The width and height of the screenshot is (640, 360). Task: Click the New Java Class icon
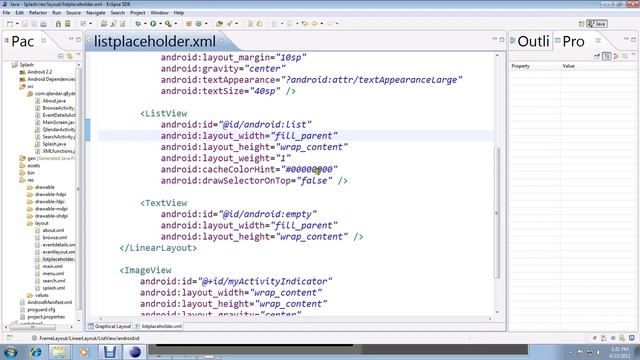tap(199, 24)
